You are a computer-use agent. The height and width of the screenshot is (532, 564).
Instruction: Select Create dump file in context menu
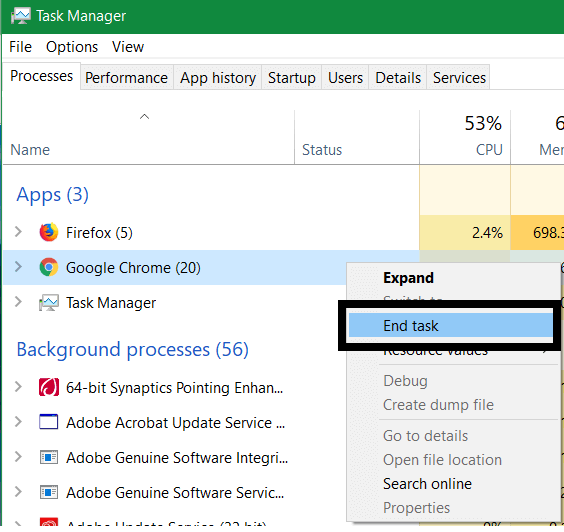pyautogui.click(x=452, y=405)
